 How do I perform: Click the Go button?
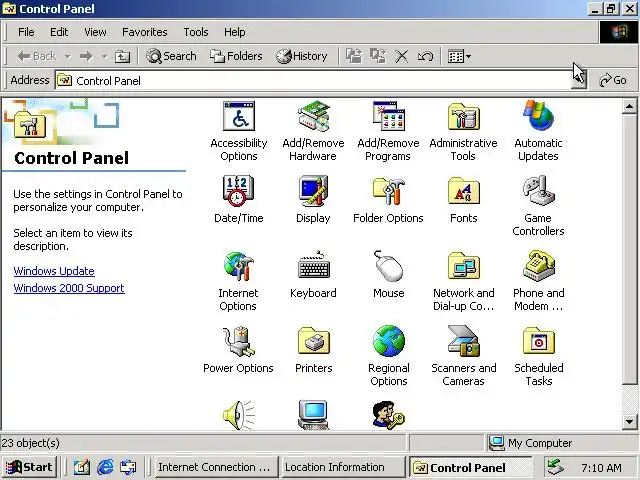click(613, 80)
